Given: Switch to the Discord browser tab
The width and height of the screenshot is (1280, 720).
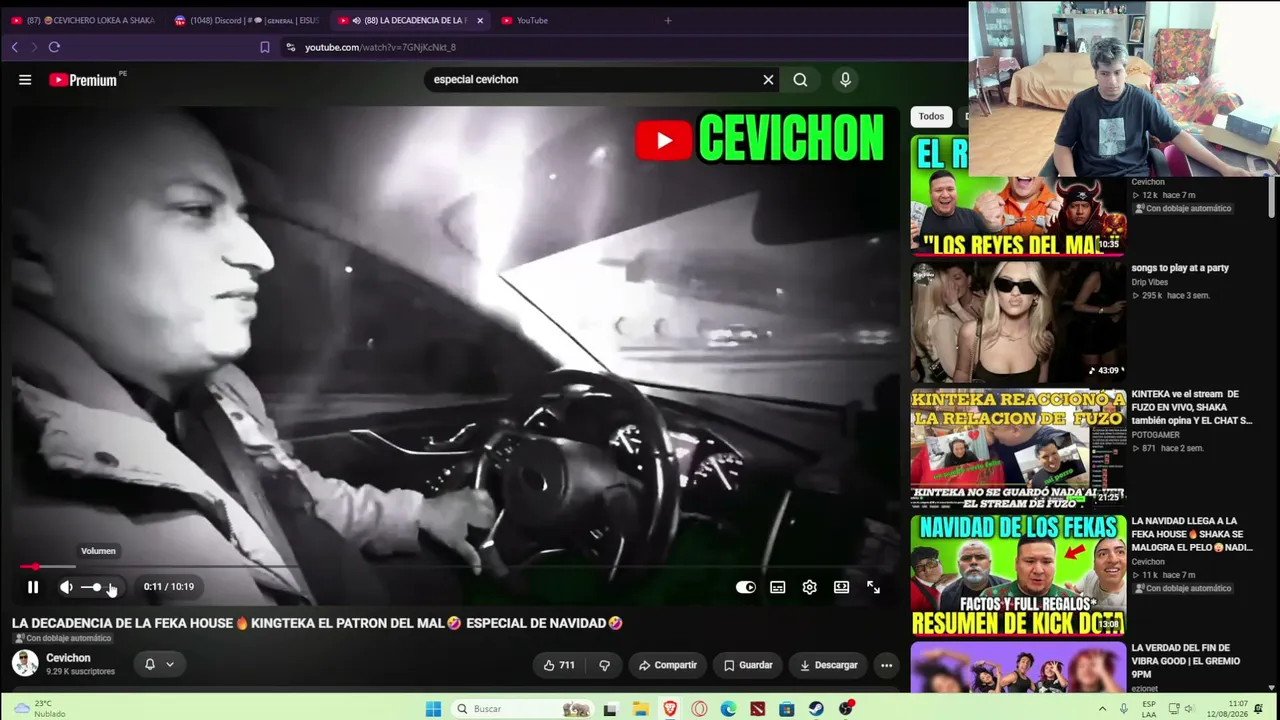Looking at the screenshot, I should click(246, 20).
